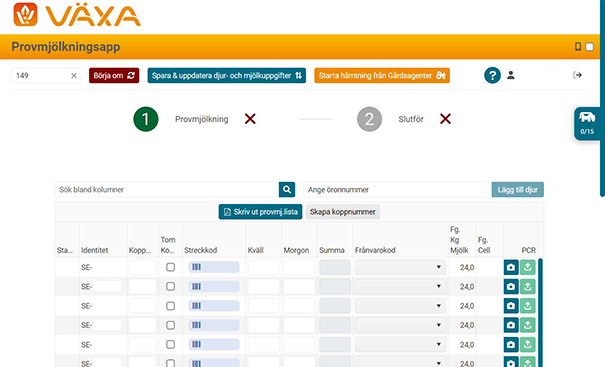Click the Börja om button
The height and width of the screenshot is (367, 605).
[x=114, y=76]
